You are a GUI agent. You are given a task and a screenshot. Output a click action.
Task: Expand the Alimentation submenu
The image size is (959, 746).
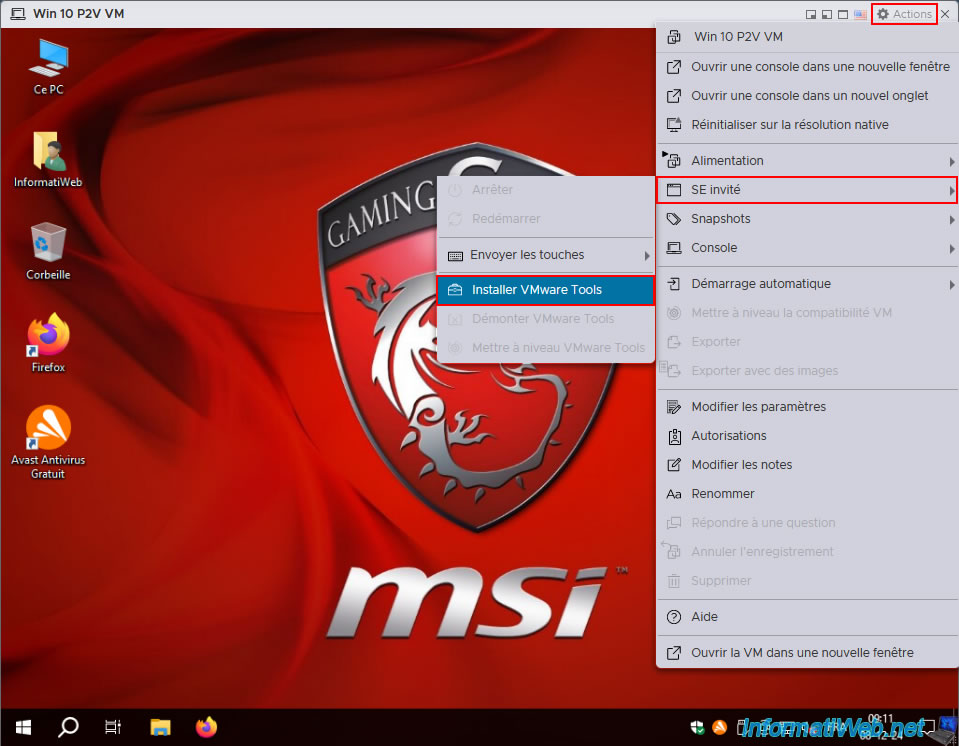(807, 161)
